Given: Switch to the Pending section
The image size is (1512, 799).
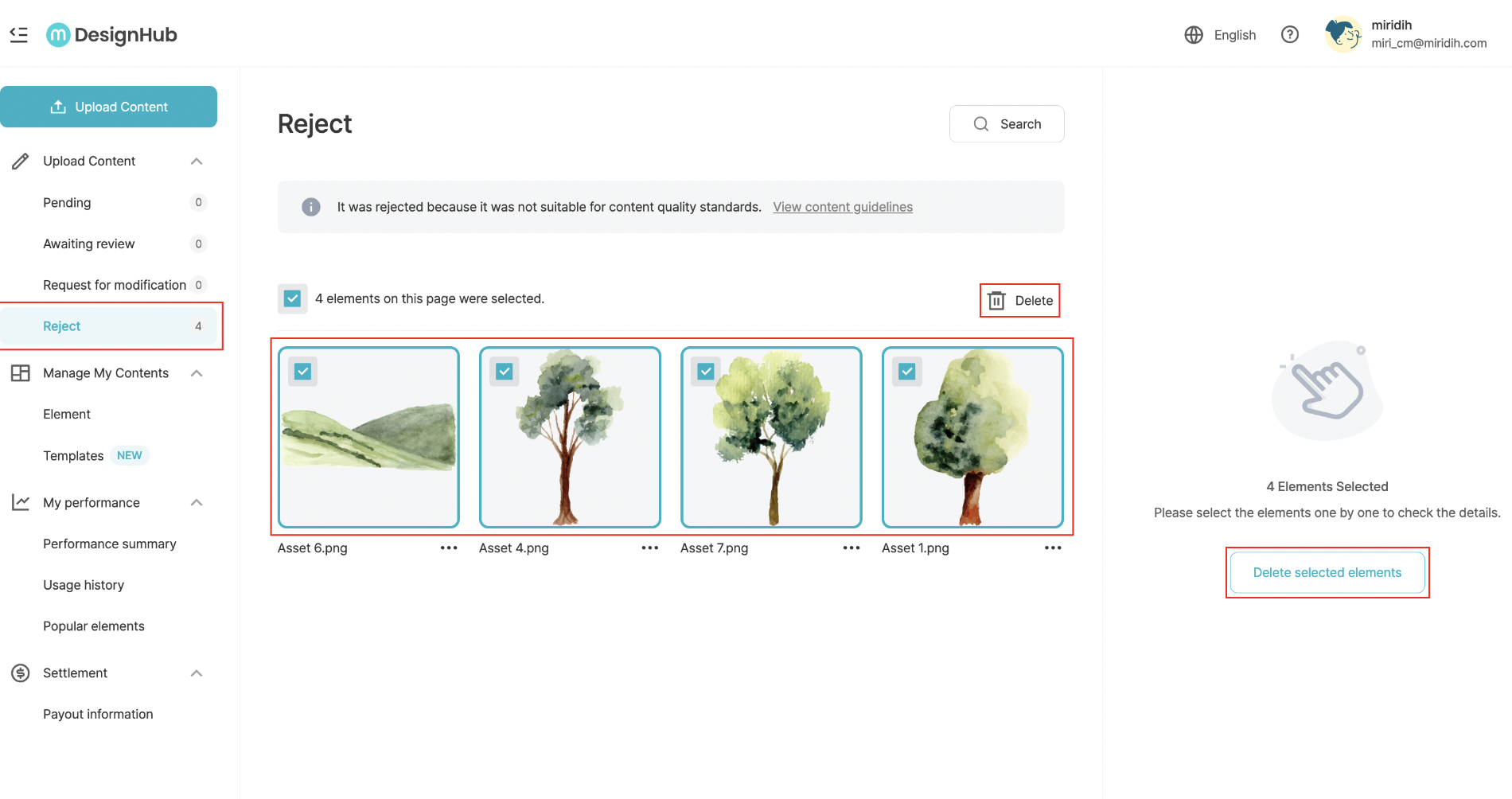Looking at the screenshot, I should pos(67,202).
